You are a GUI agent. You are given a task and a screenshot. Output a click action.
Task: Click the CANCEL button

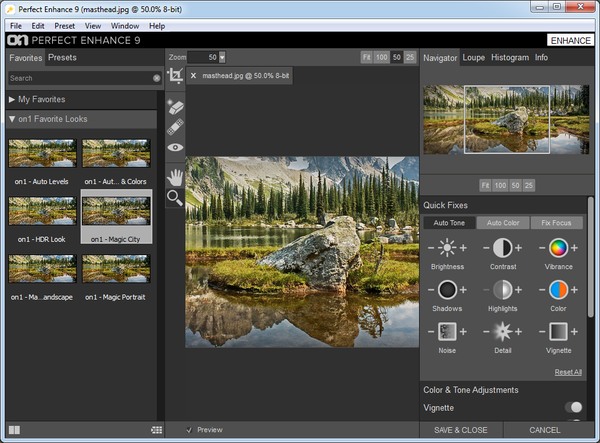click(545, 430)
